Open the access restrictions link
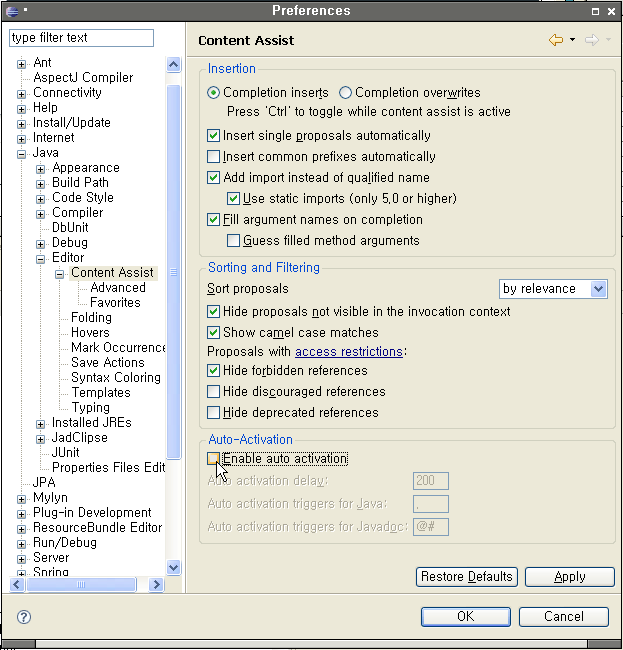 tap(349, 352)
